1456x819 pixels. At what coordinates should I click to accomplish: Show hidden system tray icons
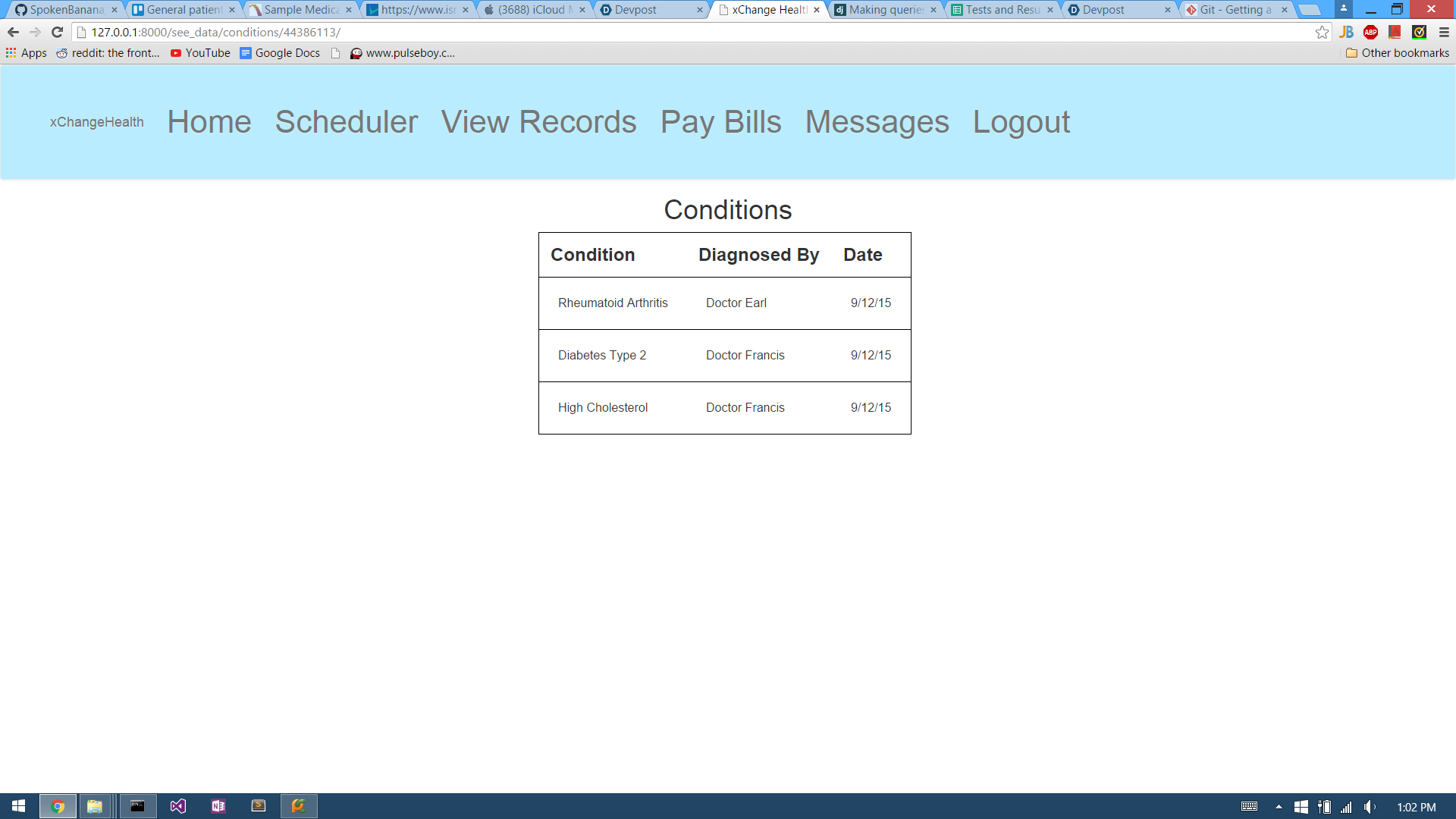click(1279, 807)
